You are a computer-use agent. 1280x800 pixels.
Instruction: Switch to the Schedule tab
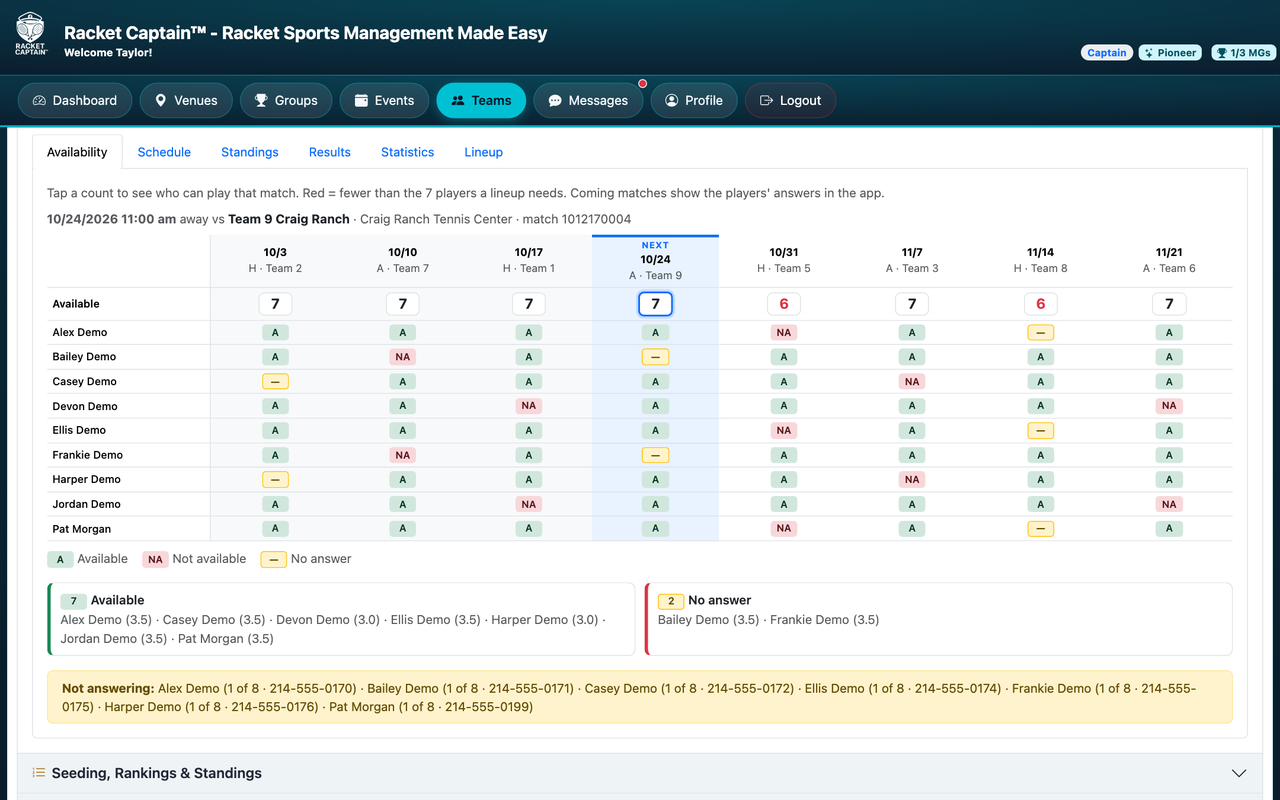coord(164,152)
